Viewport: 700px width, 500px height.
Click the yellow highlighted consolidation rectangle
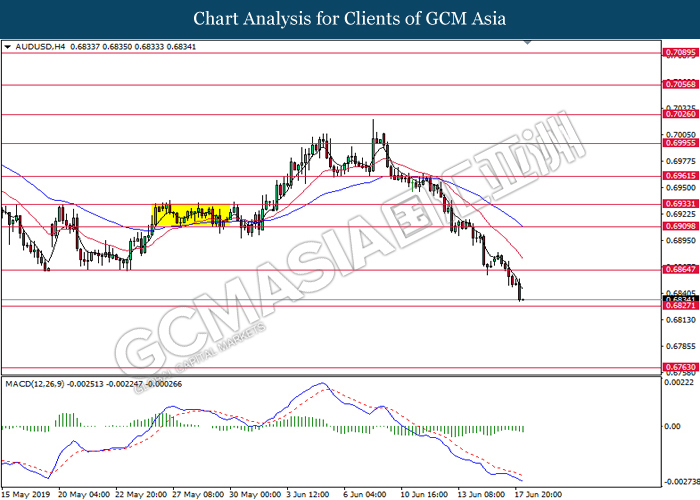point(191,215)
